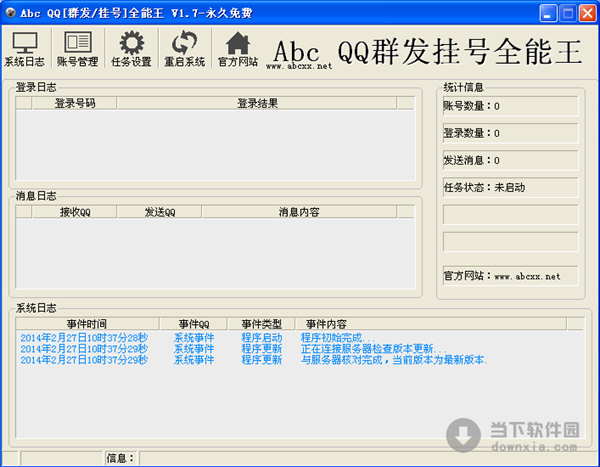Open 账号管理 account management icon
600x467 pixels.
coord(78,49)
